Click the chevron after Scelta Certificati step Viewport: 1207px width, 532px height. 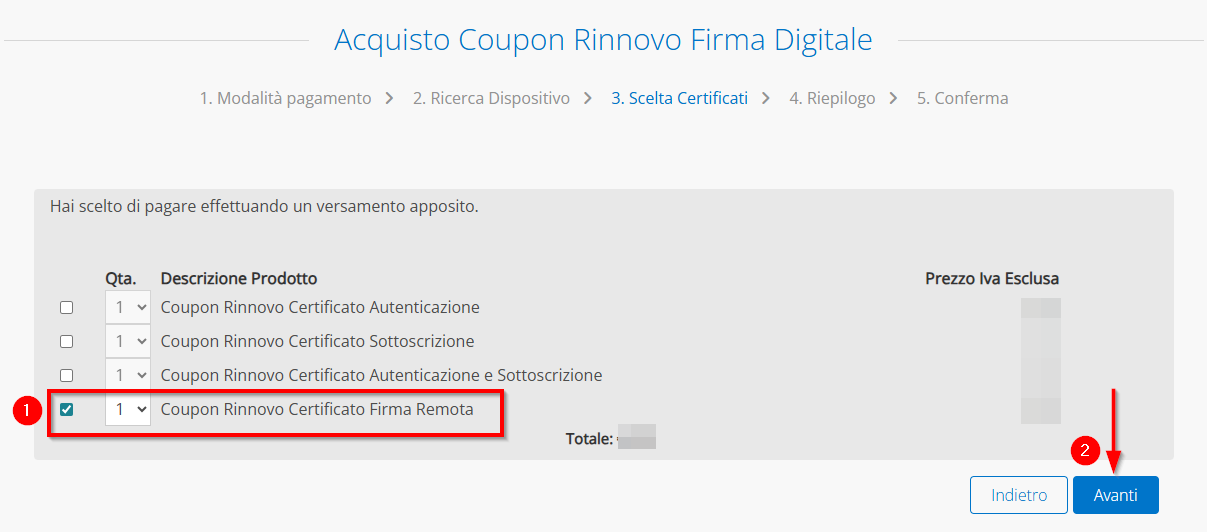click(x=766, y=98)
